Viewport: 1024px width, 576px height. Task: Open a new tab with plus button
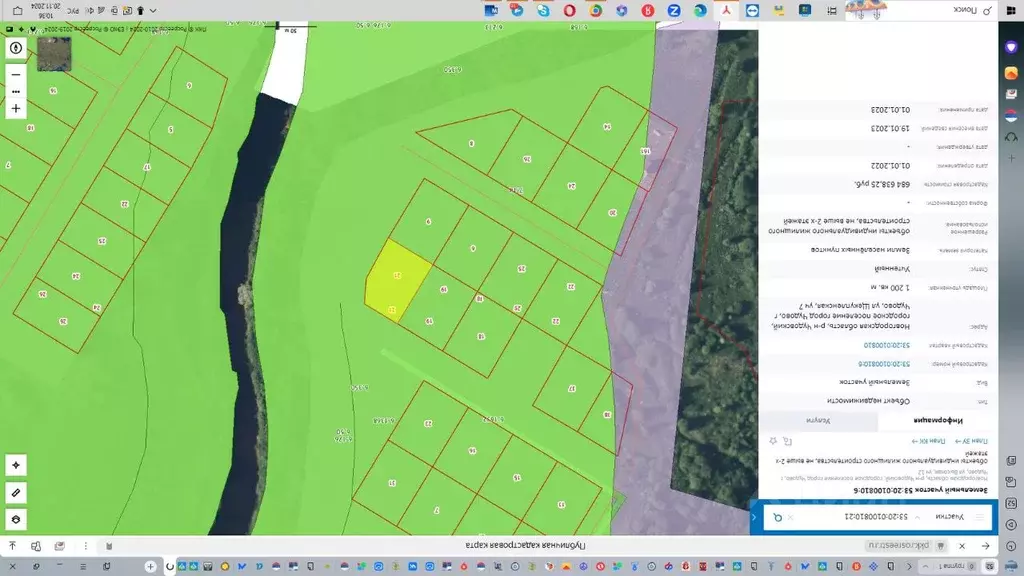coord(151,566)
